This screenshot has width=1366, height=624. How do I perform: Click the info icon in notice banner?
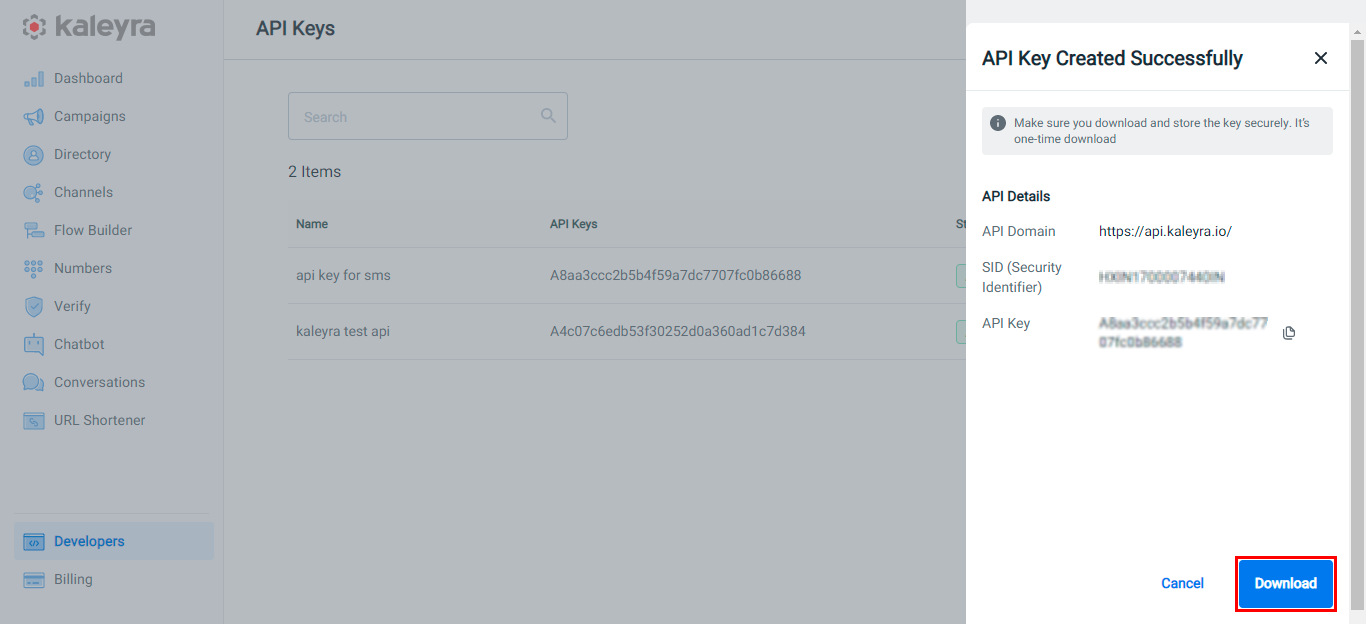tap(998, 123)
